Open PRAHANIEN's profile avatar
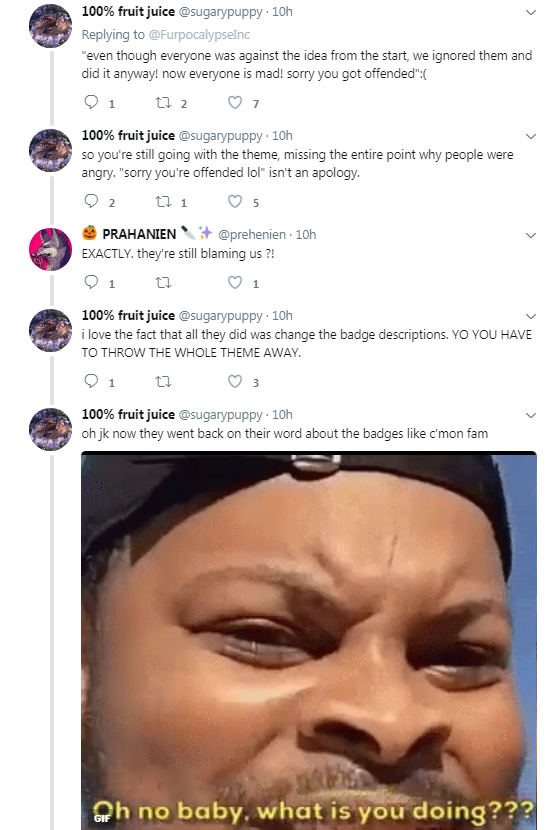Screen dimensions: 555x830 [x=50, y=249]
